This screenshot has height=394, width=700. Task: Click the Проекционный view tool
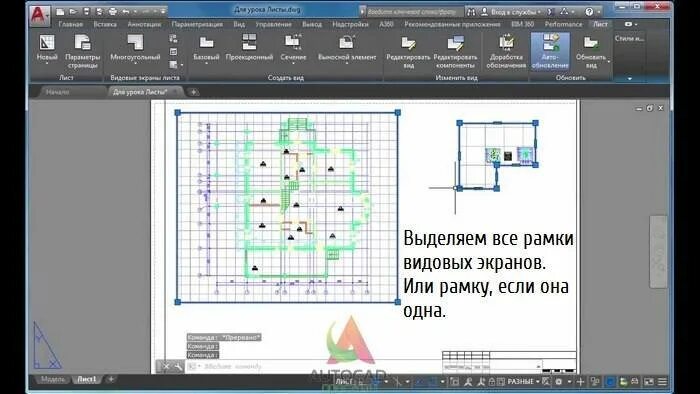tap(249, 47)
